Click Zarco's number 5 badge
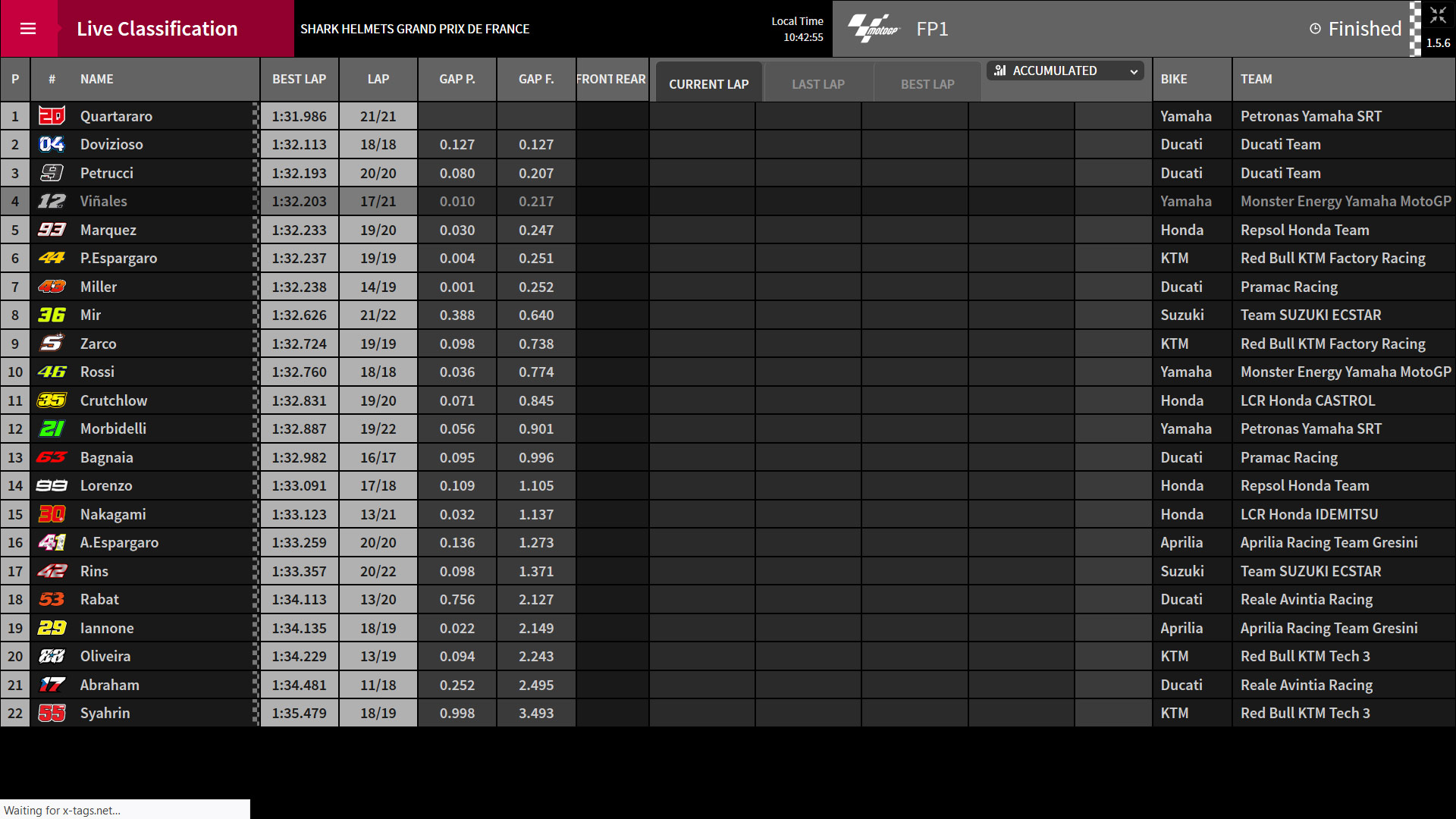The width and height of the screenshot is (1456, 819). click(52, 344)
